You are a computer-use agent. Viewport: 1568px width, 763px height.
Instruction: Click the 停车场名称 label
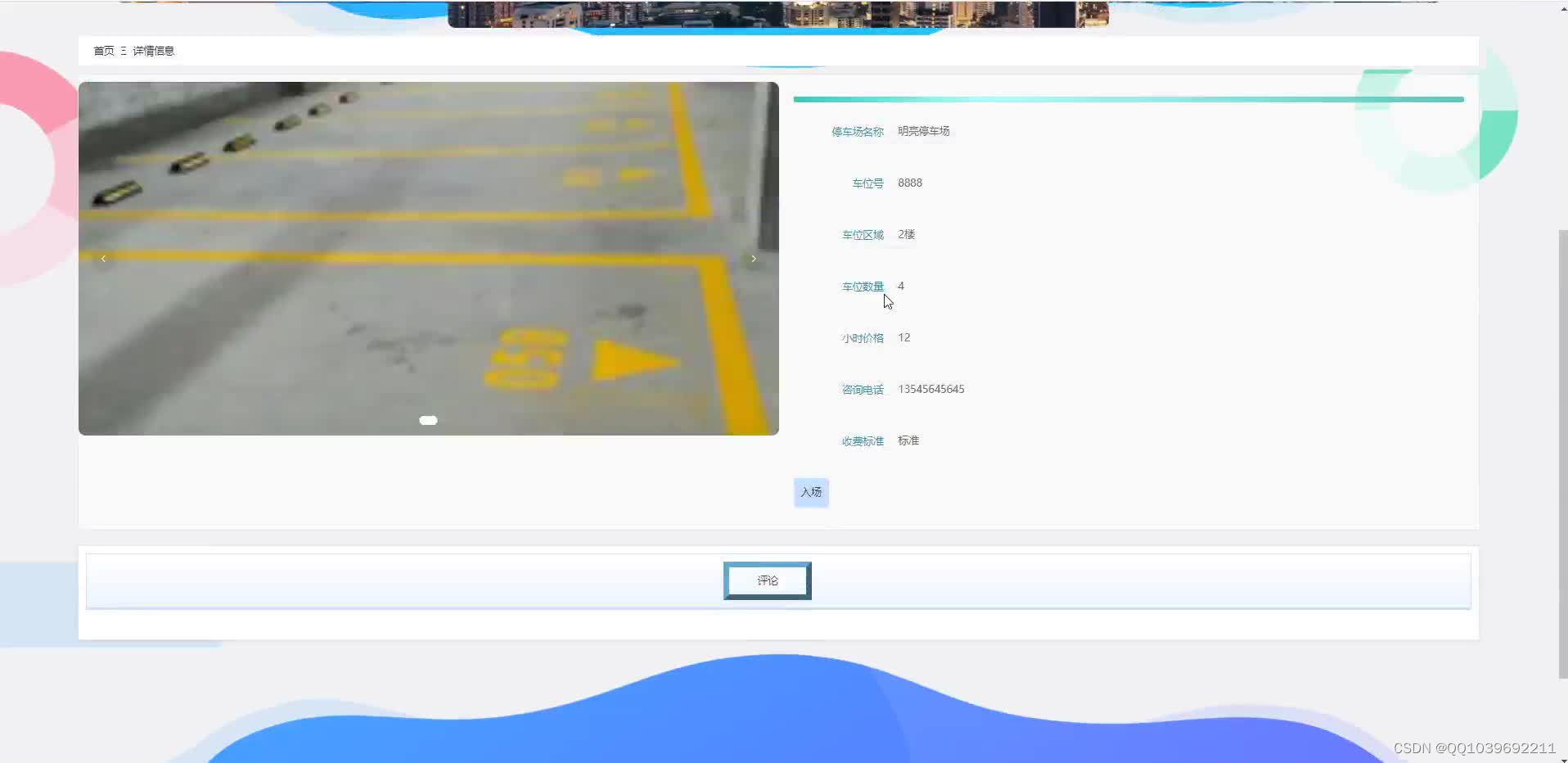tap(858, 132)
